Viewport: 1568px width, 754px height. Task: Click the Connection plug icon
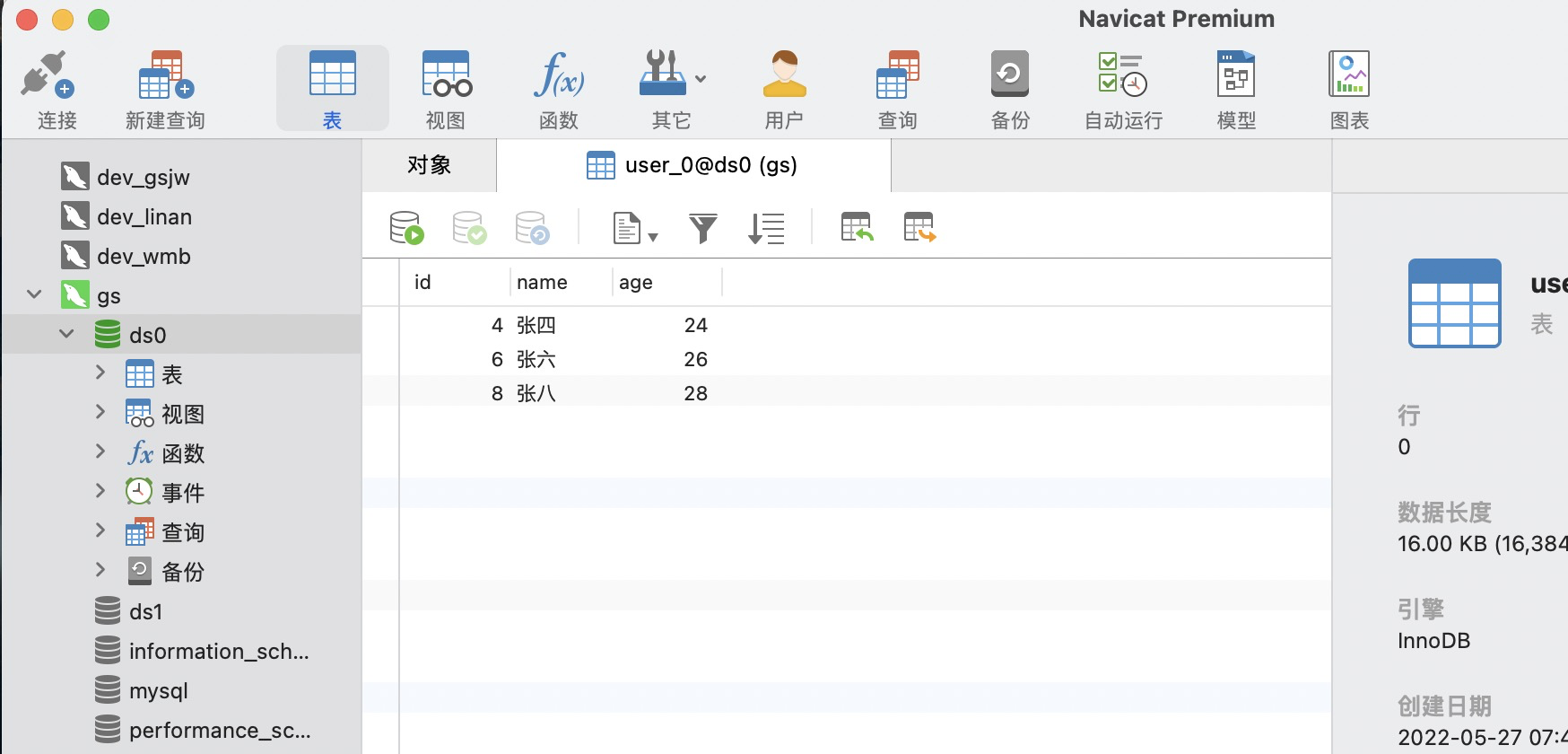coord(48,75)
